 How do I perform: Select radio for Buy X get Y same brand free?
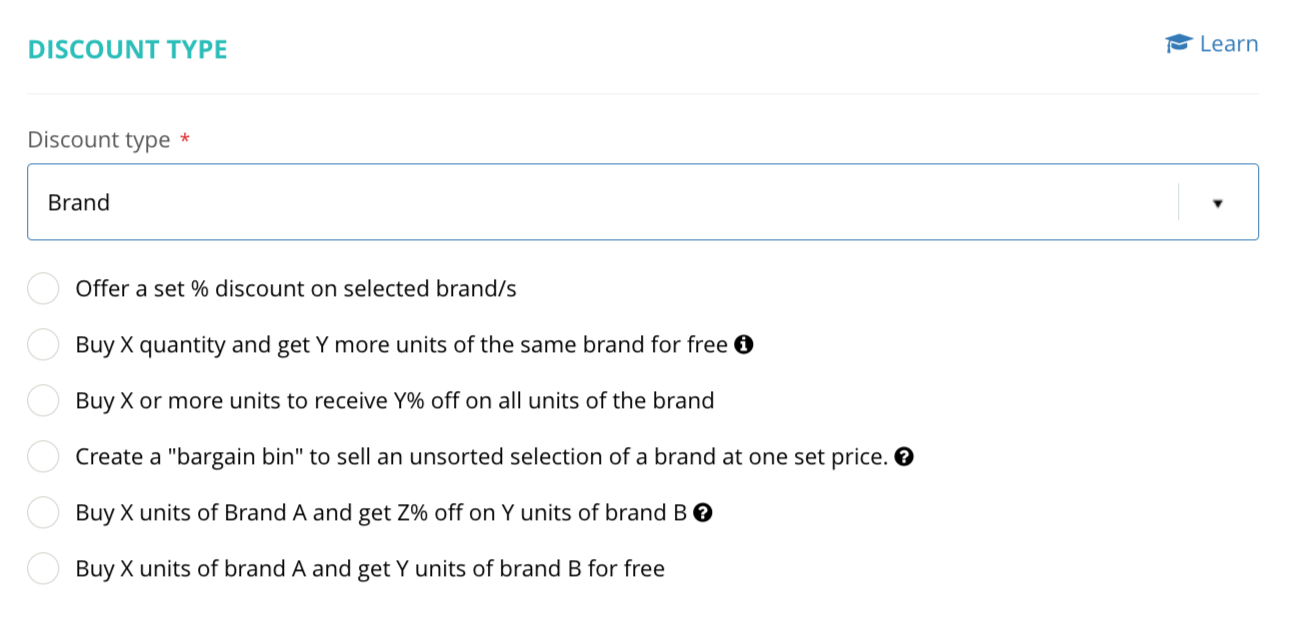click(x=43, y=345)
